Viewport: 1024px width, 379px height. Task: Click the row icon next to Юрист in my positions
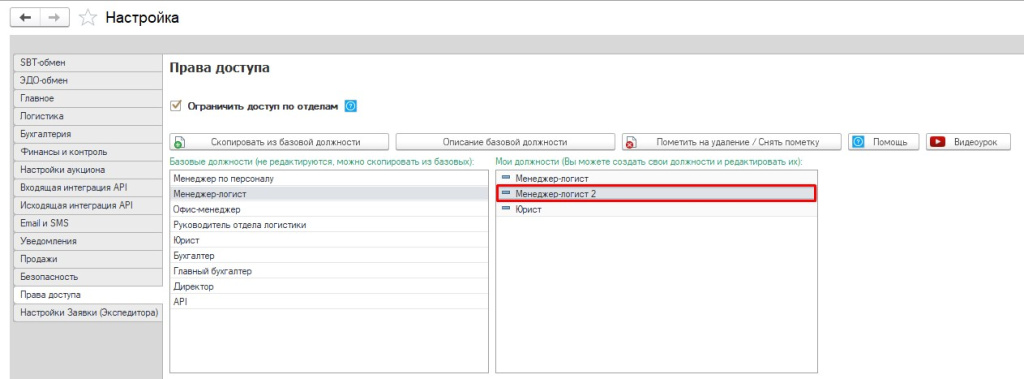(506, 209)
